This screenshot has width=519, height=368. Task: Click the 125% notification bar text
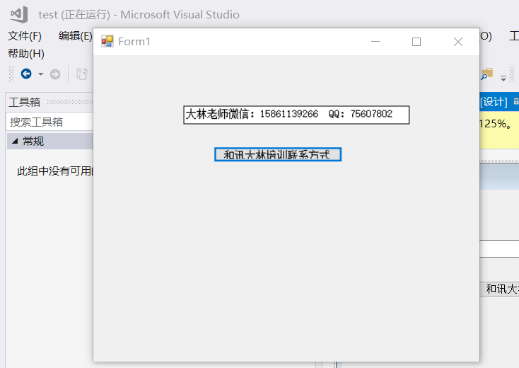495,124
